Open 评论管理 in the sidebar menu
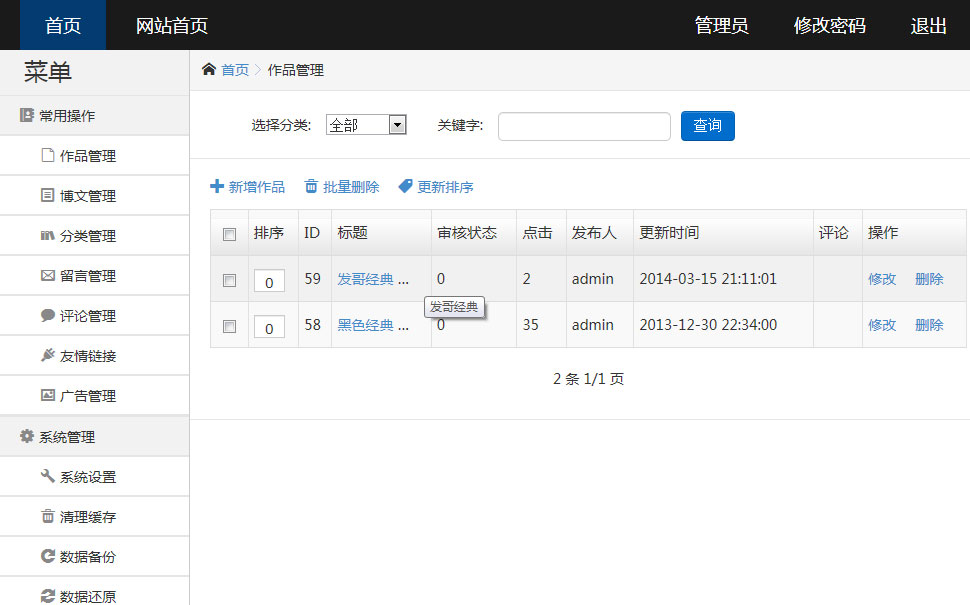This screenshot has height=605, width=970. pos(95,315)
